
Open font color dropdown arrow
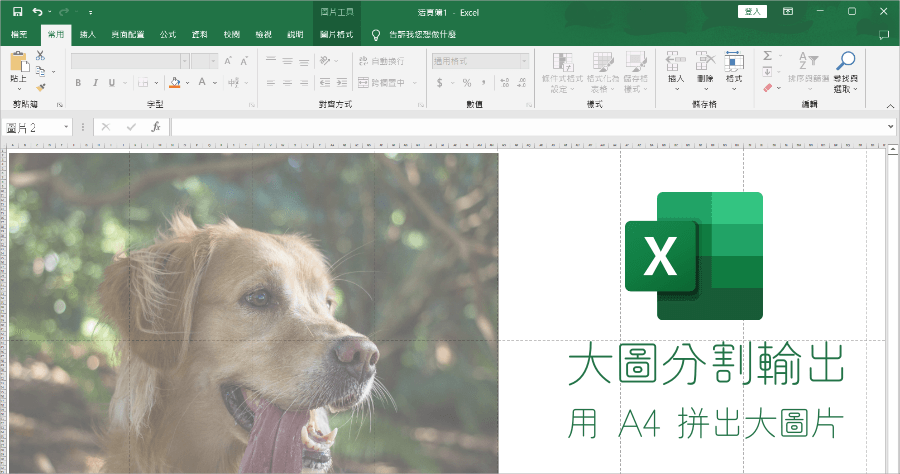[x=215, y=83]
